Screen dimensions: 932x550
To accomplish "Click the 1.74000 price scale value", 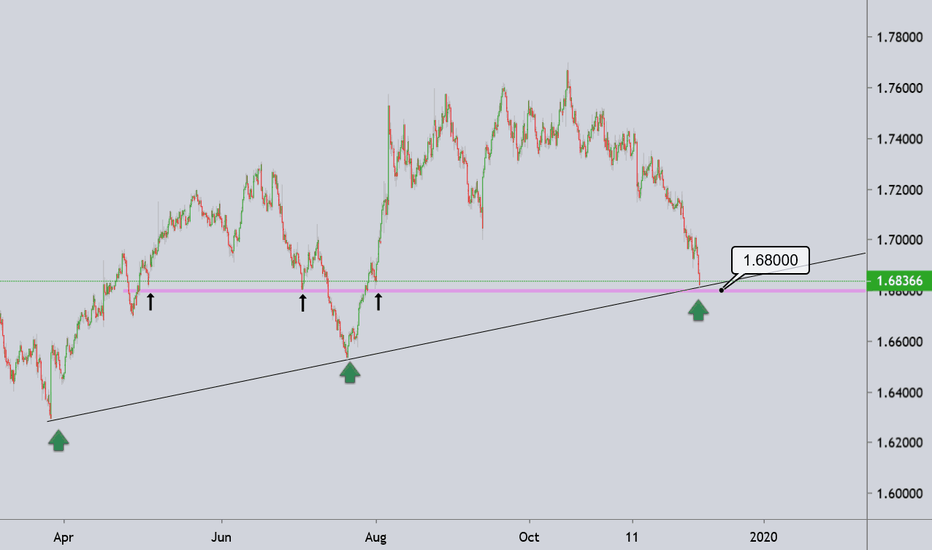I will click(900, 139).
